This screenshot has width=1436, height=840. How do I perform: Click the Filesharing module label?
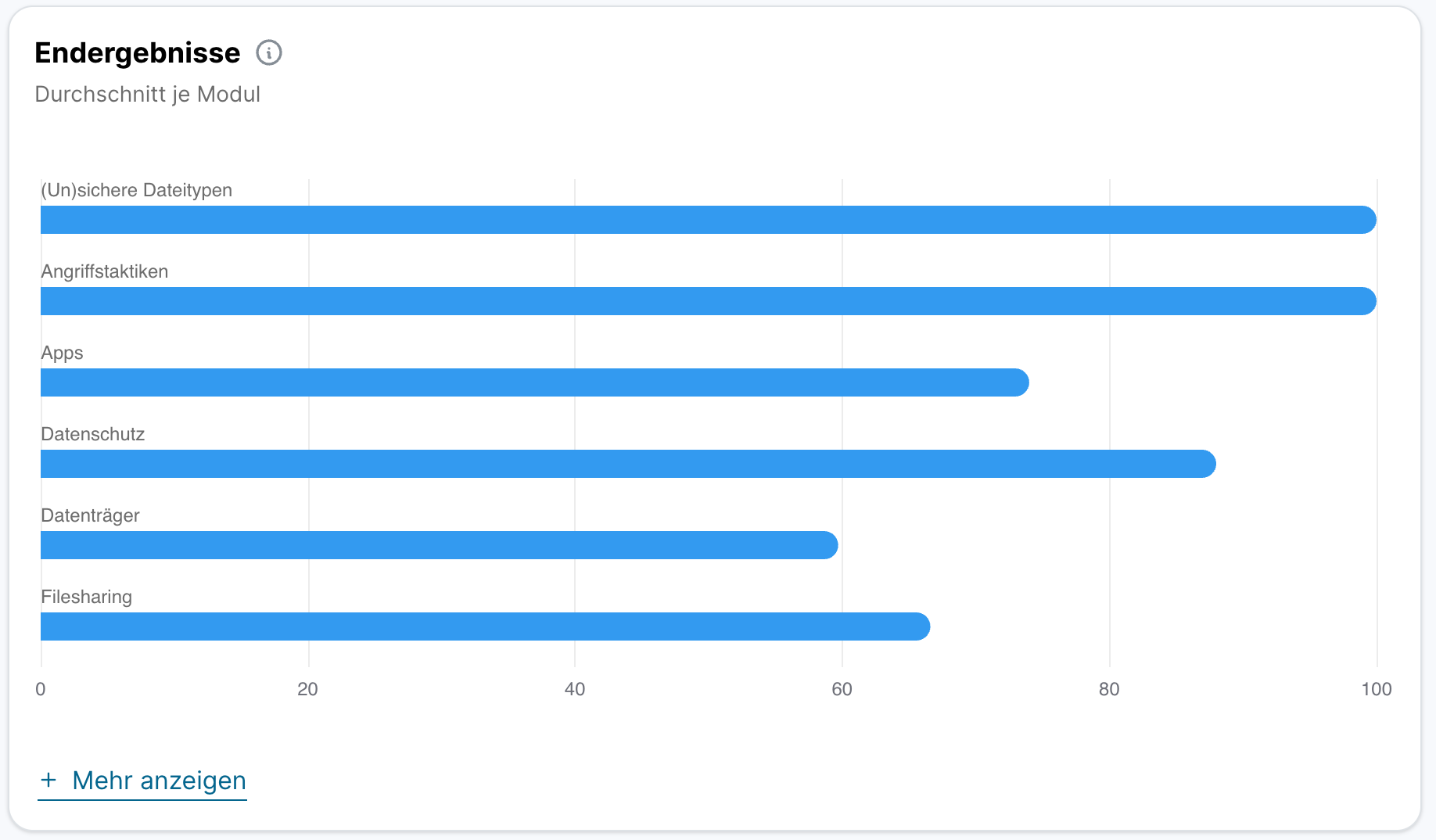pos(87,597)
